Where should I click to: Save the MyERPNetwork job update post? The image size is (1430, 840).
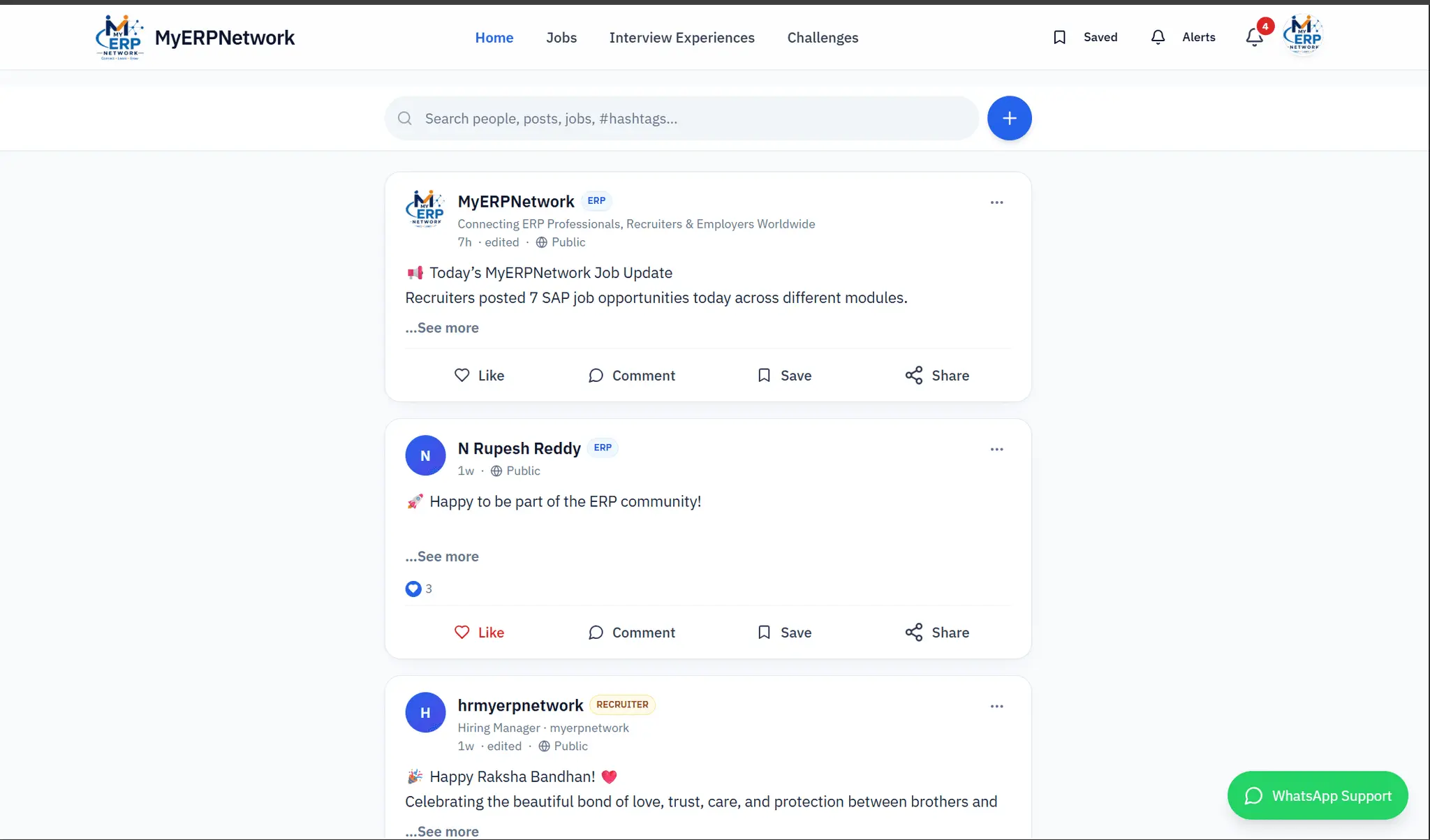(x=784, y=376)
